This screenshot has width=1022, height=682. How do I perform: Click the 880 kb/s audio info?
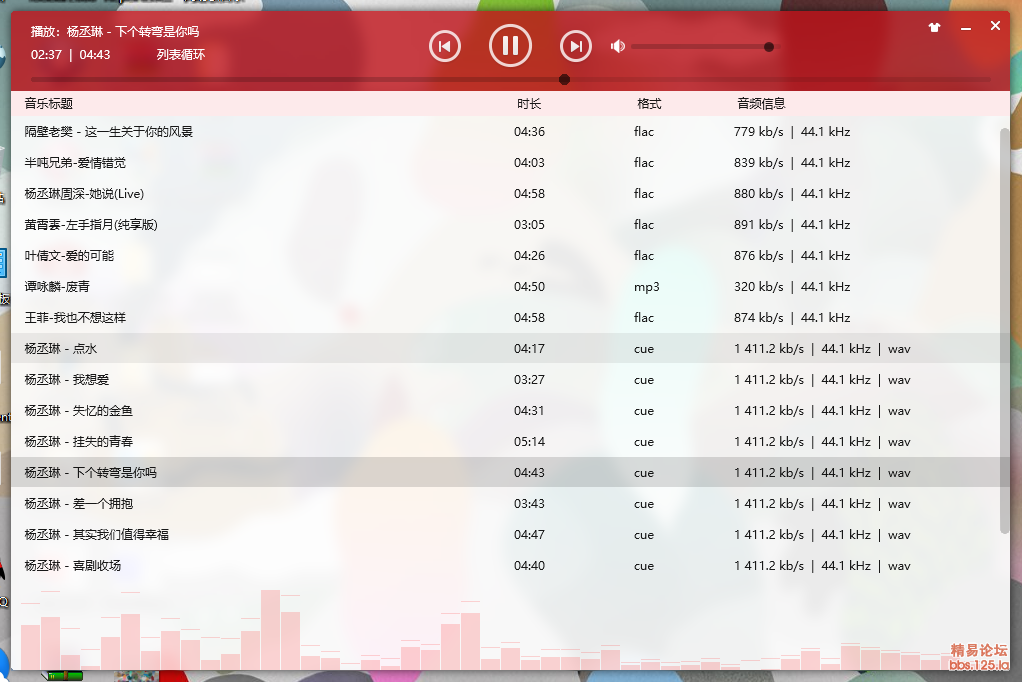point(792,194)
